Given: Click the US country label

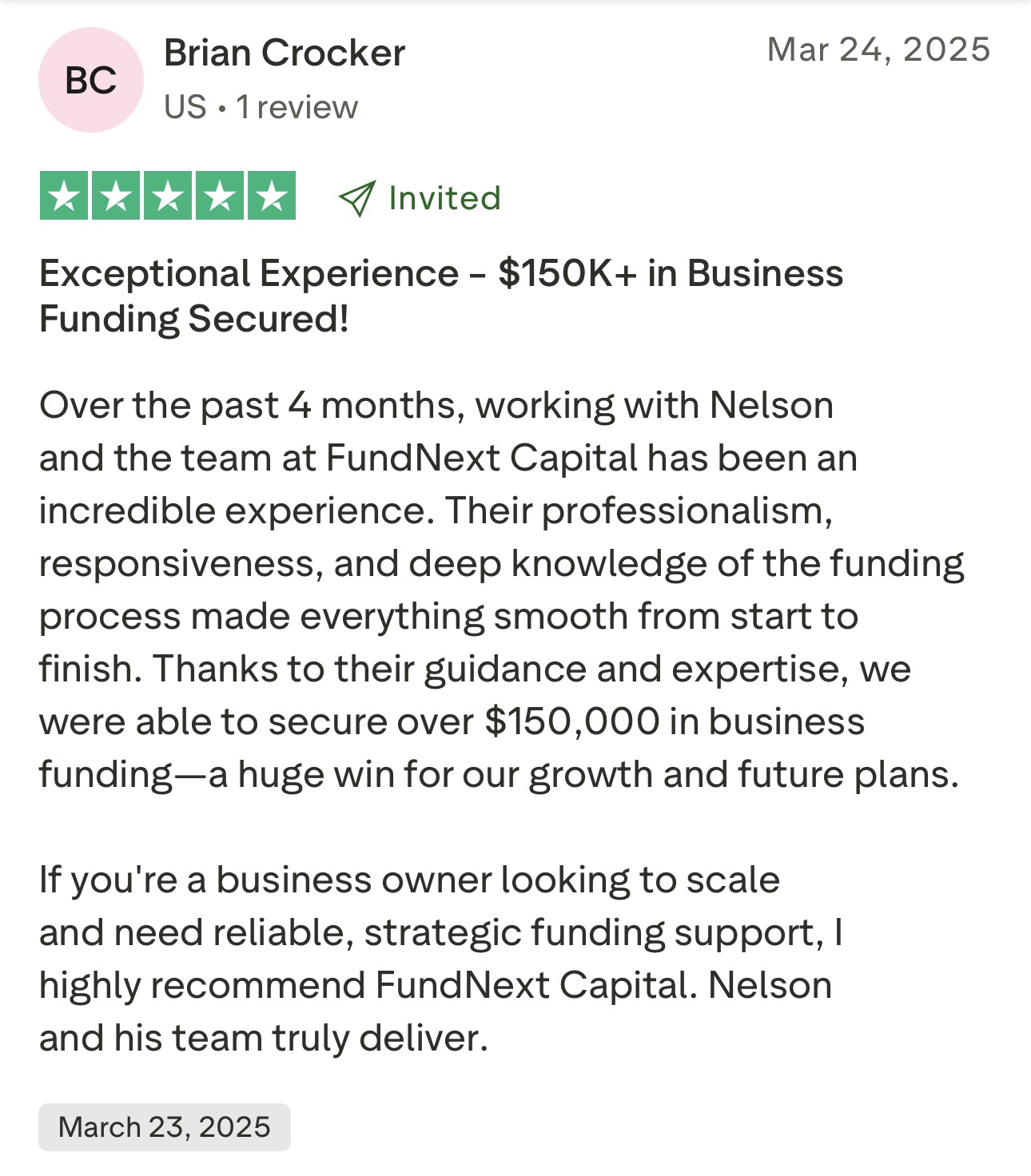Looking at the screenshot, I should pyautogui.click(x=185, y=107).
